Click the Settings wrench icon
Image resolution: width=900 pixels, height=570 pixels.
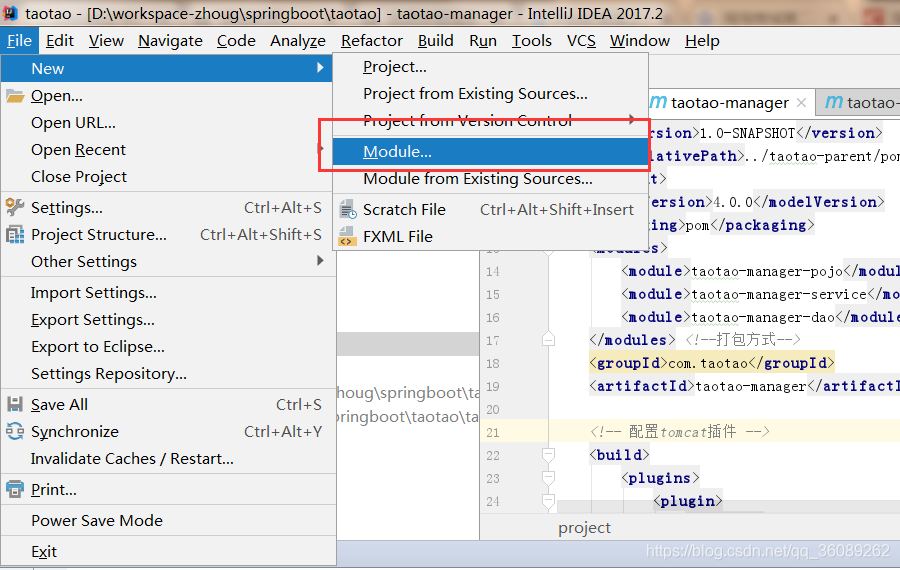(15, 207)
